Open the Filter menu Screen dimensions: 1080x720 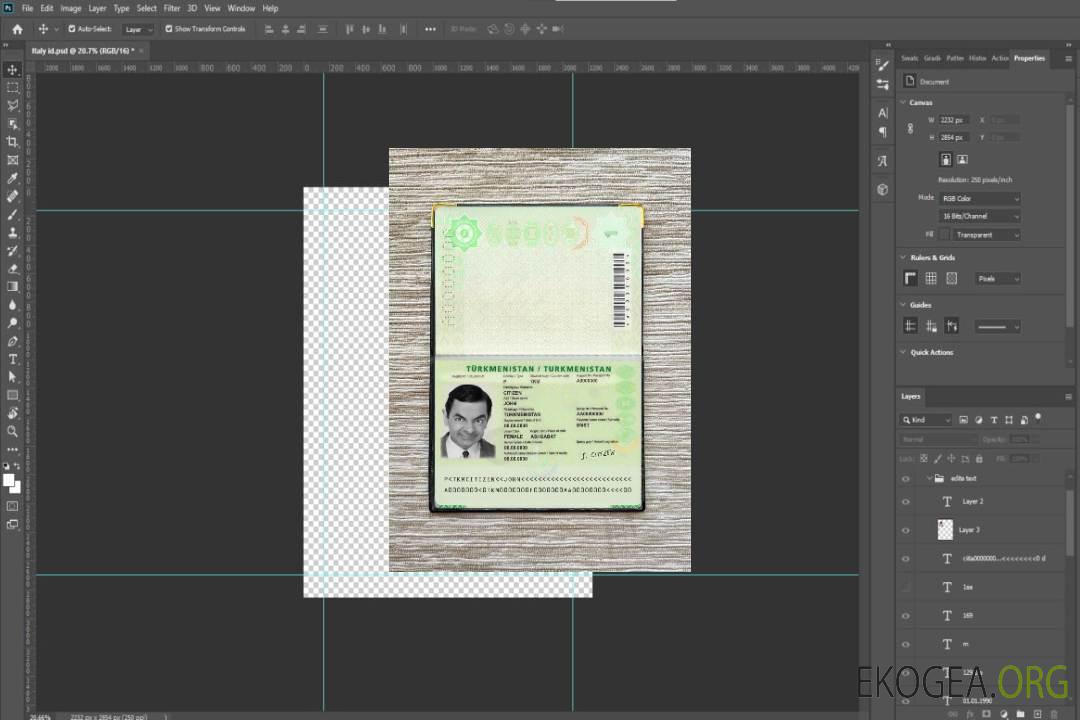(x=172, y=8)
